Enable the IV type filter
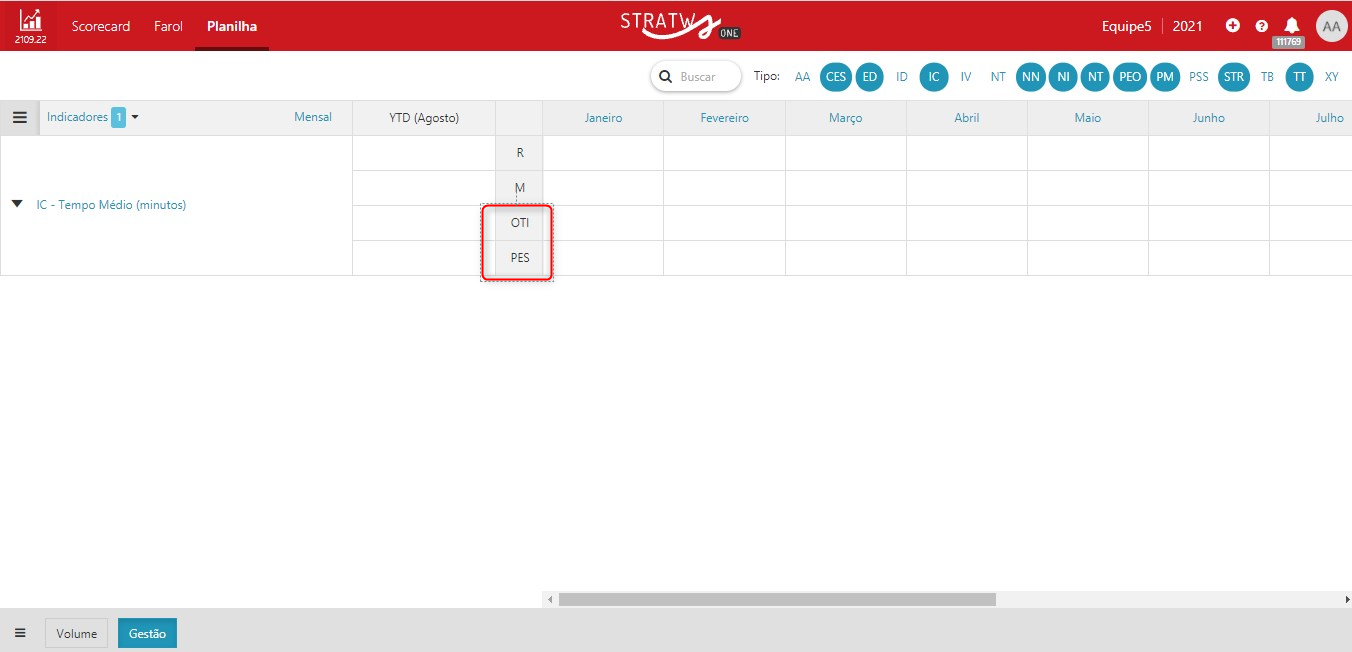Viewport: 1352px width, 652px height. coord(966,77)
